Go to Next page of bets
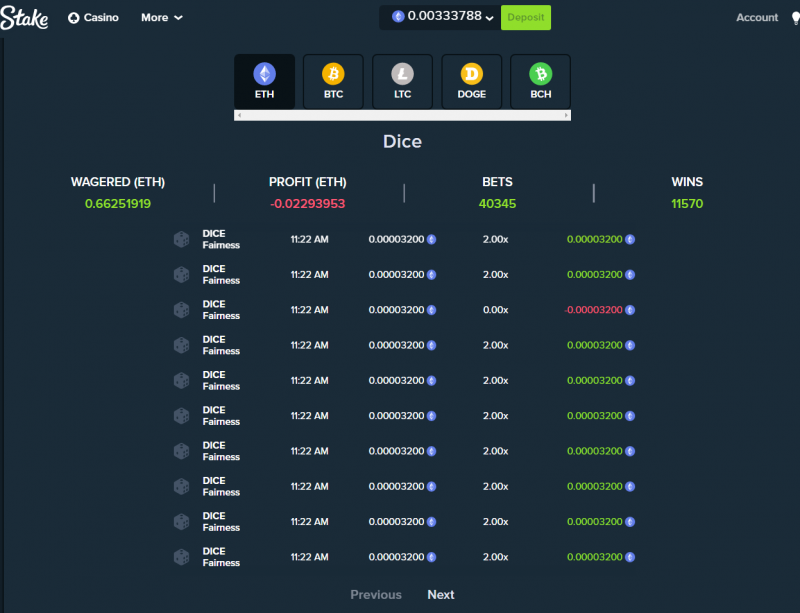The width and height of the screenshot is (800, 613). pyautogui.click(x=441, y=595)
